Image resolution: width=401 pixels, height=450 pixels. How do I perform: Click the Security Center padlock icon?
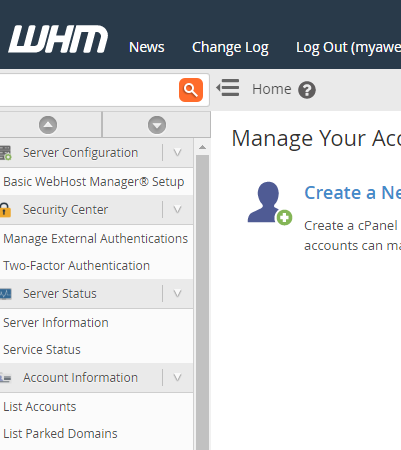tap(5, 210)
